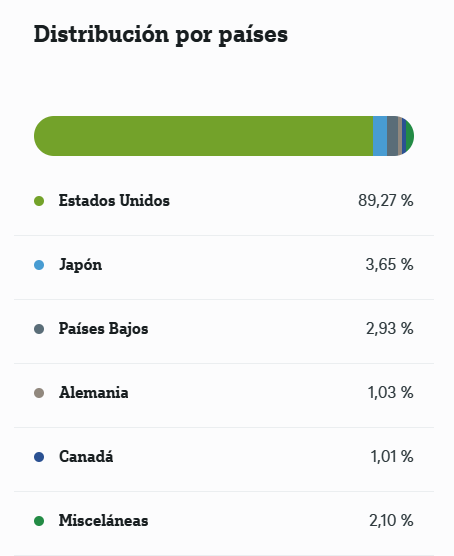Image resolution: width=454 pixels, height=556 pixels.
Task: Click the blue dot beside Japón
Action: pyautogui.click(x=39, y=265)
